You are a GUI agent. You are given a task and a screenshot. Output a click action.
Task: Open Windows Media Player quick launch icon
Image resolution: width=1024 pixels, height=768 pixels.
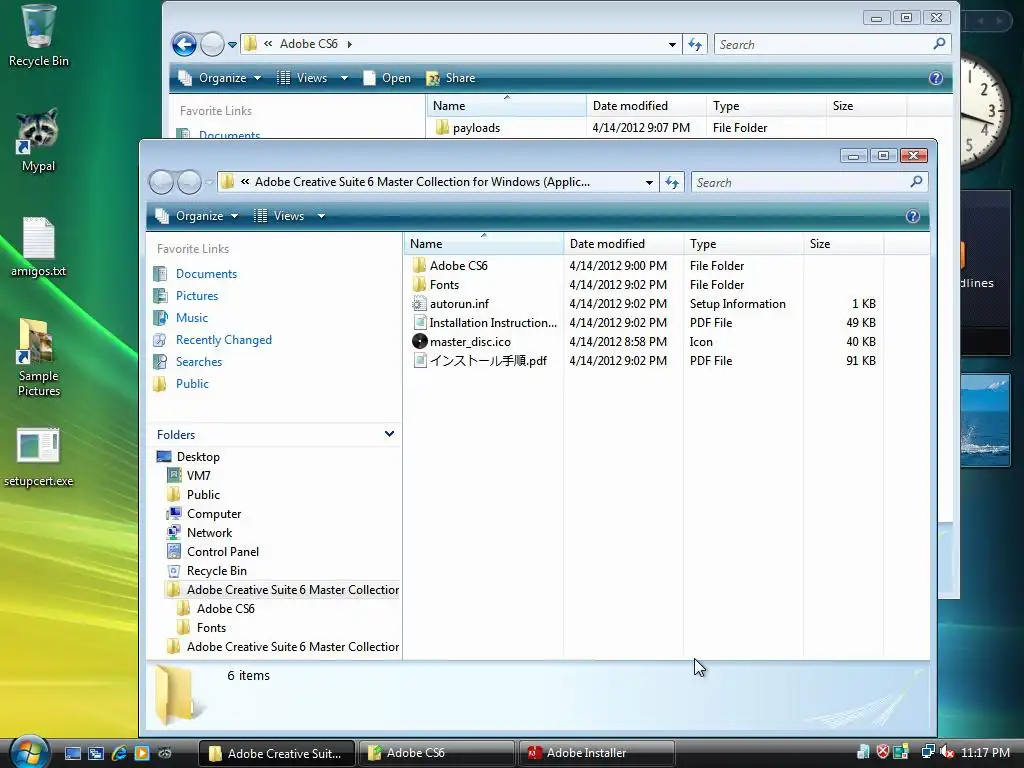[x=142, y=753]
